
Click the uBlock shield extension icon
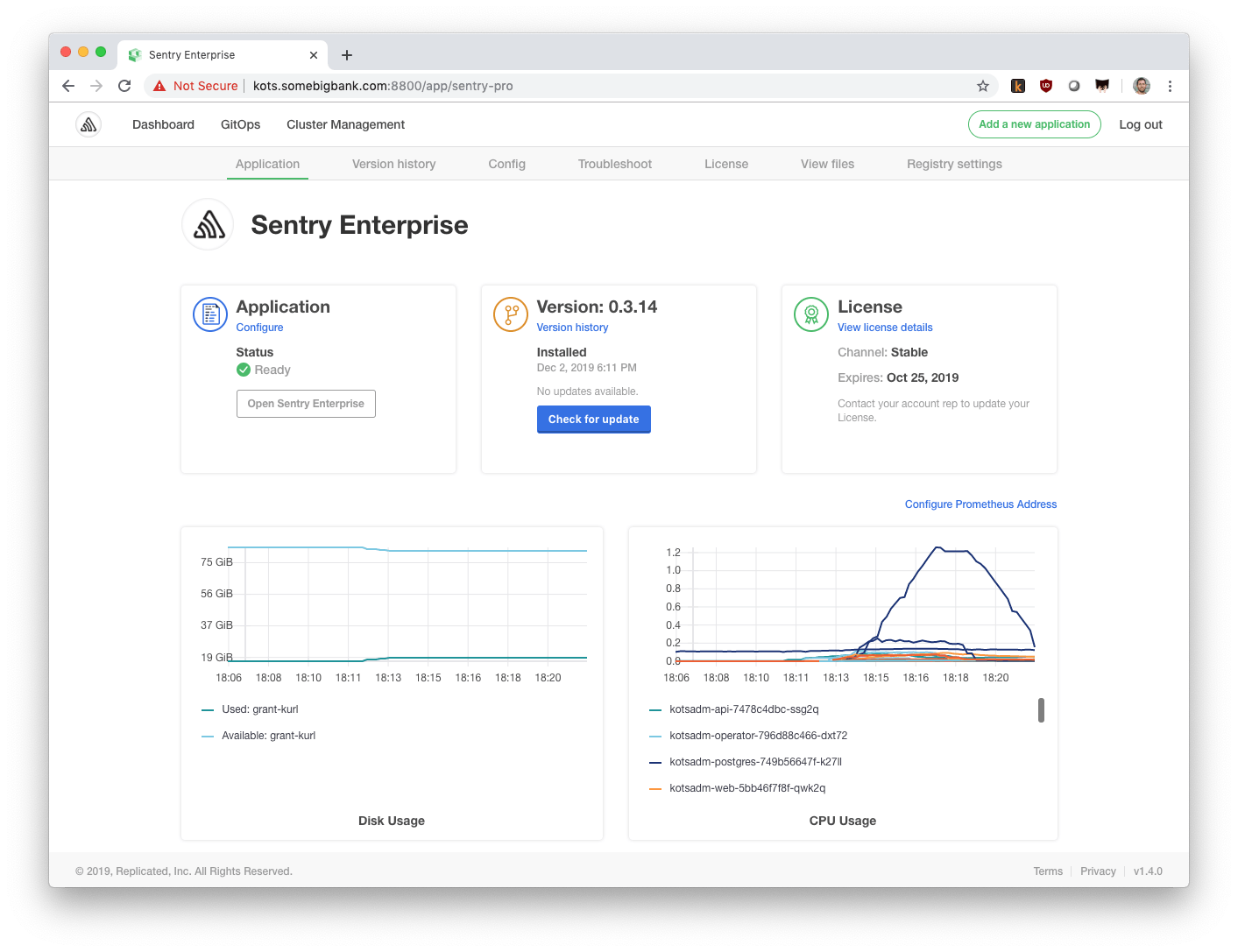1046,86
